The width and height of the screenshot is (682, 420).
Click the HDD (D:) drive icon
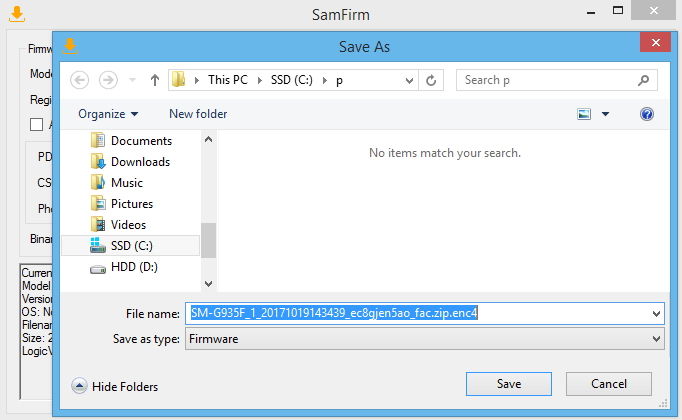coord(98,270)
